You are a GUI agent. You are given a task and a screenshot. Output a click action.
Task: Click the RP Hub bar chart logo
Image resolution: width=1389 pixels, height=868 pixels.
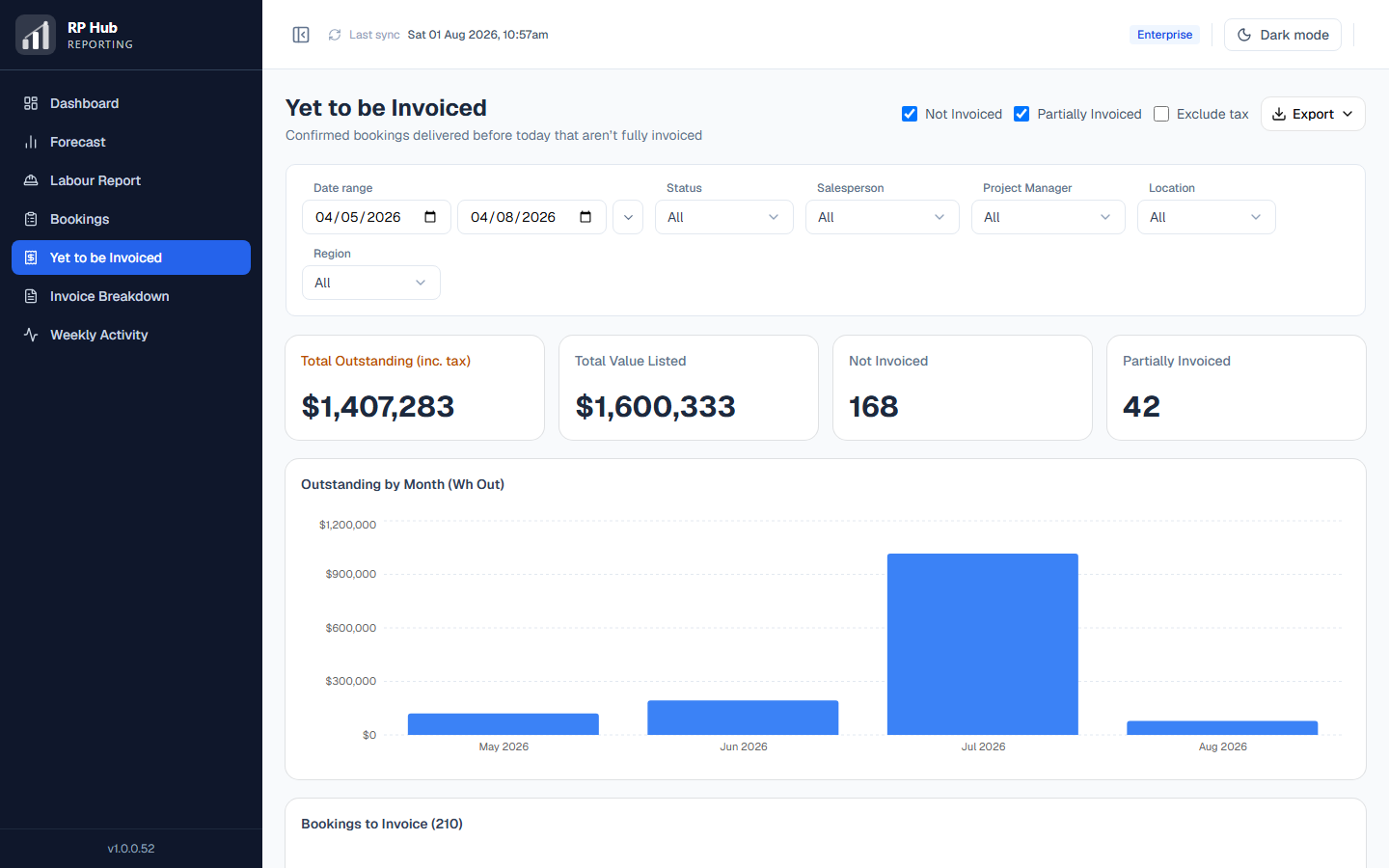(36, 35)
